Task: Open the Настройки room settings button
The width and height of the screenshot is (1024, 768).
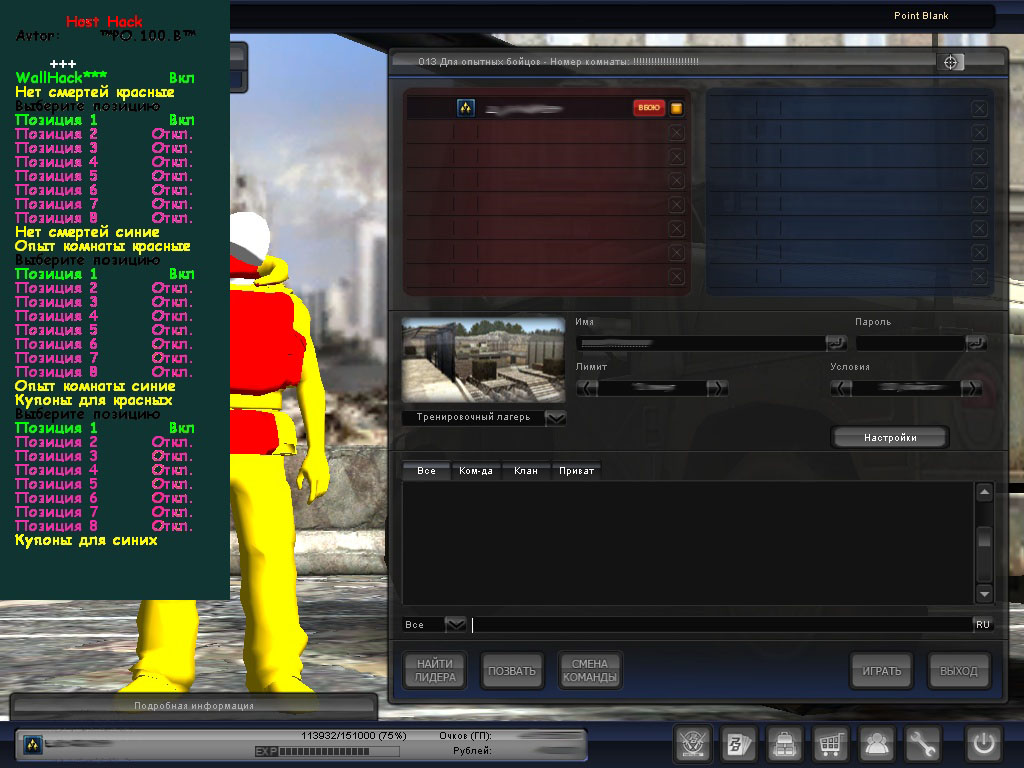Action: pos(890,438)
